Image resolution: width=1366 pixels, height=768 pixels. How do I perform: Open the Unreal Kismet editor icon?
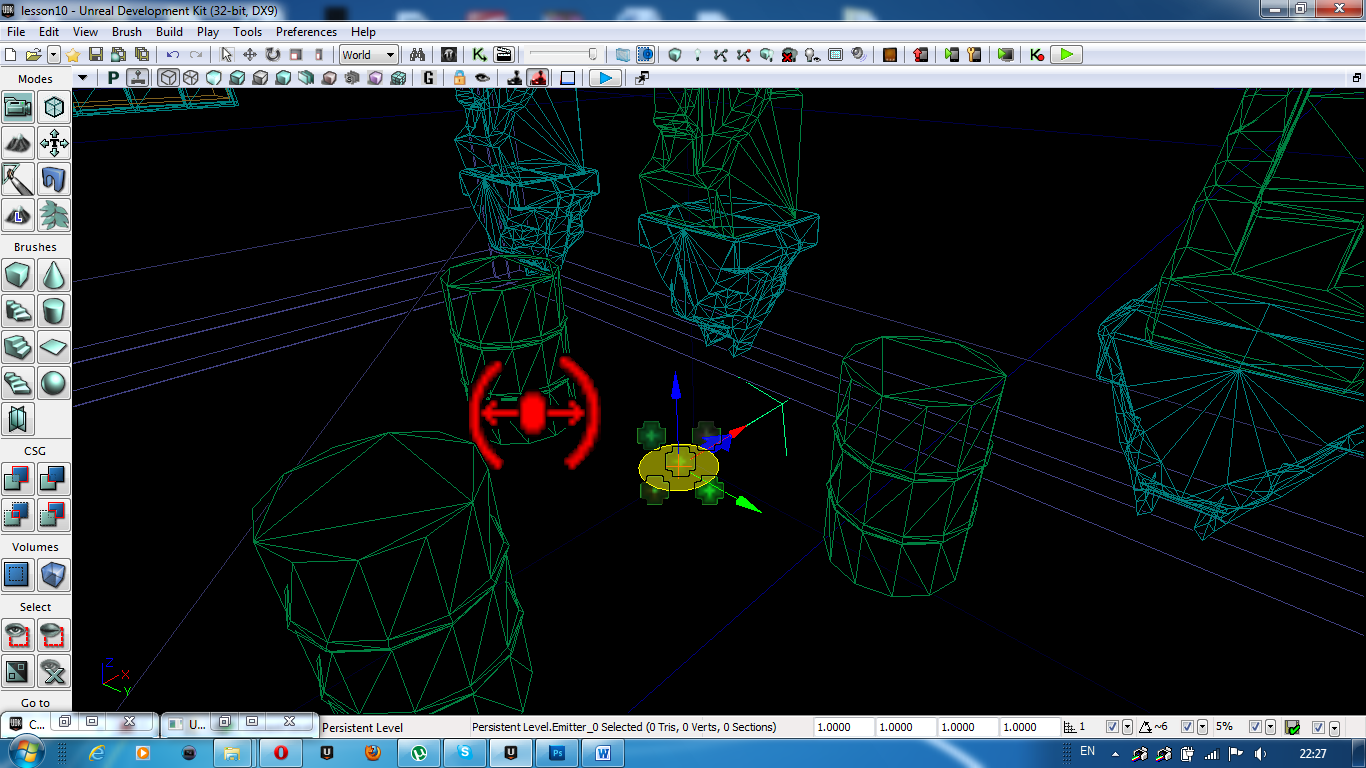coord(480,55)
